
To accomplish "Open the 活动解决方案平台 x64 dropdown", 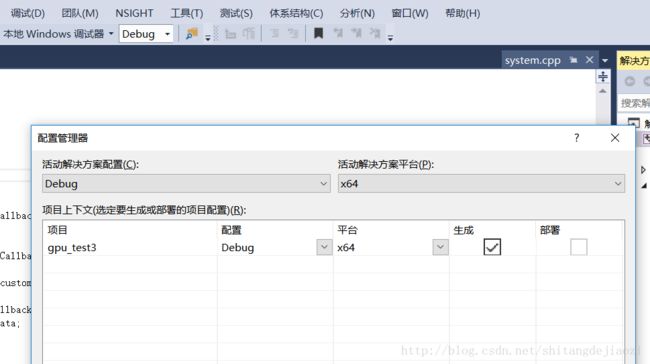I will (481, 184).
